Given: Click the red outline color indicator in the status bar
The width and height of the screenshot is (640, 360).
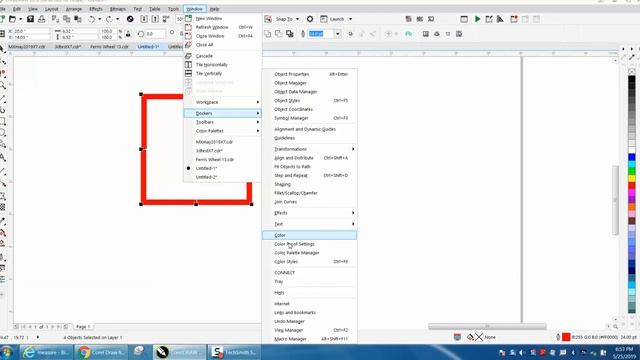Looking at the screenshot, I should tap(566, 337).
